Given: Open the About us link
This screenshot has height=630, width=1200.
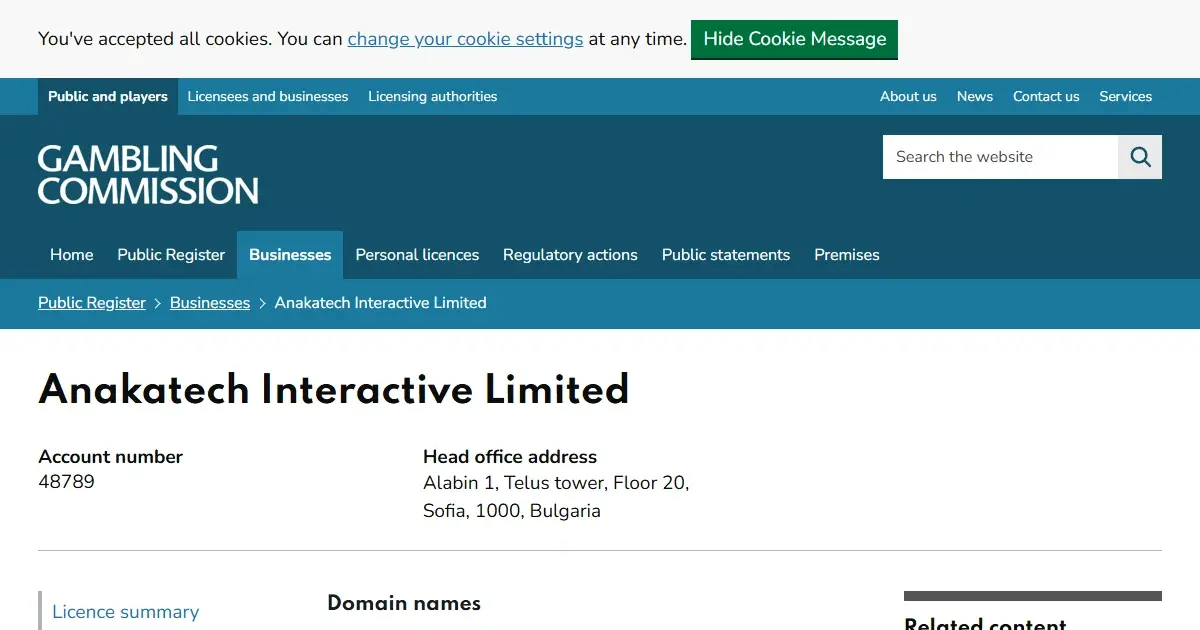Looking at the screenshot, I should [x=908, y=96].
